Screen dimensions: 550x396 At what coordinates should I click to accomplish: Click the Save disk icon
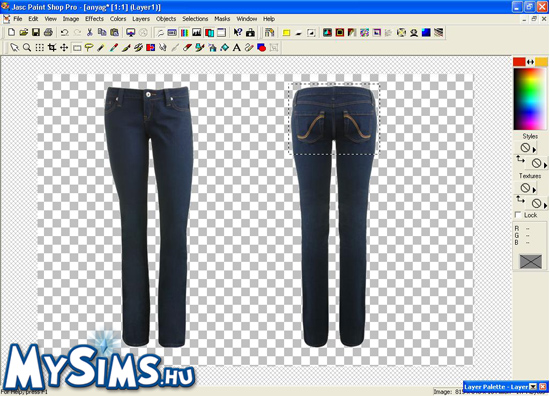click(x=36, y=33)
